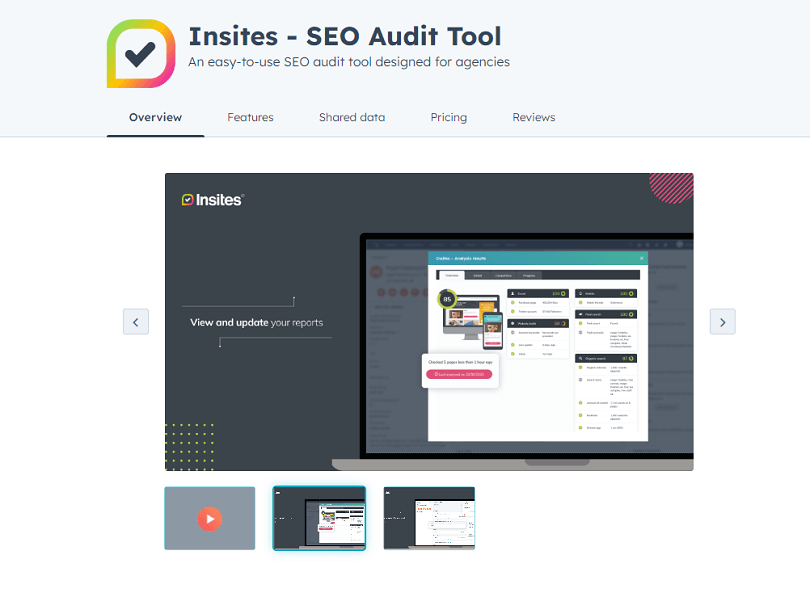Show previous carousel slide with left chevron
Viewport: 810px width, 593px height.
tap(136, 322)
